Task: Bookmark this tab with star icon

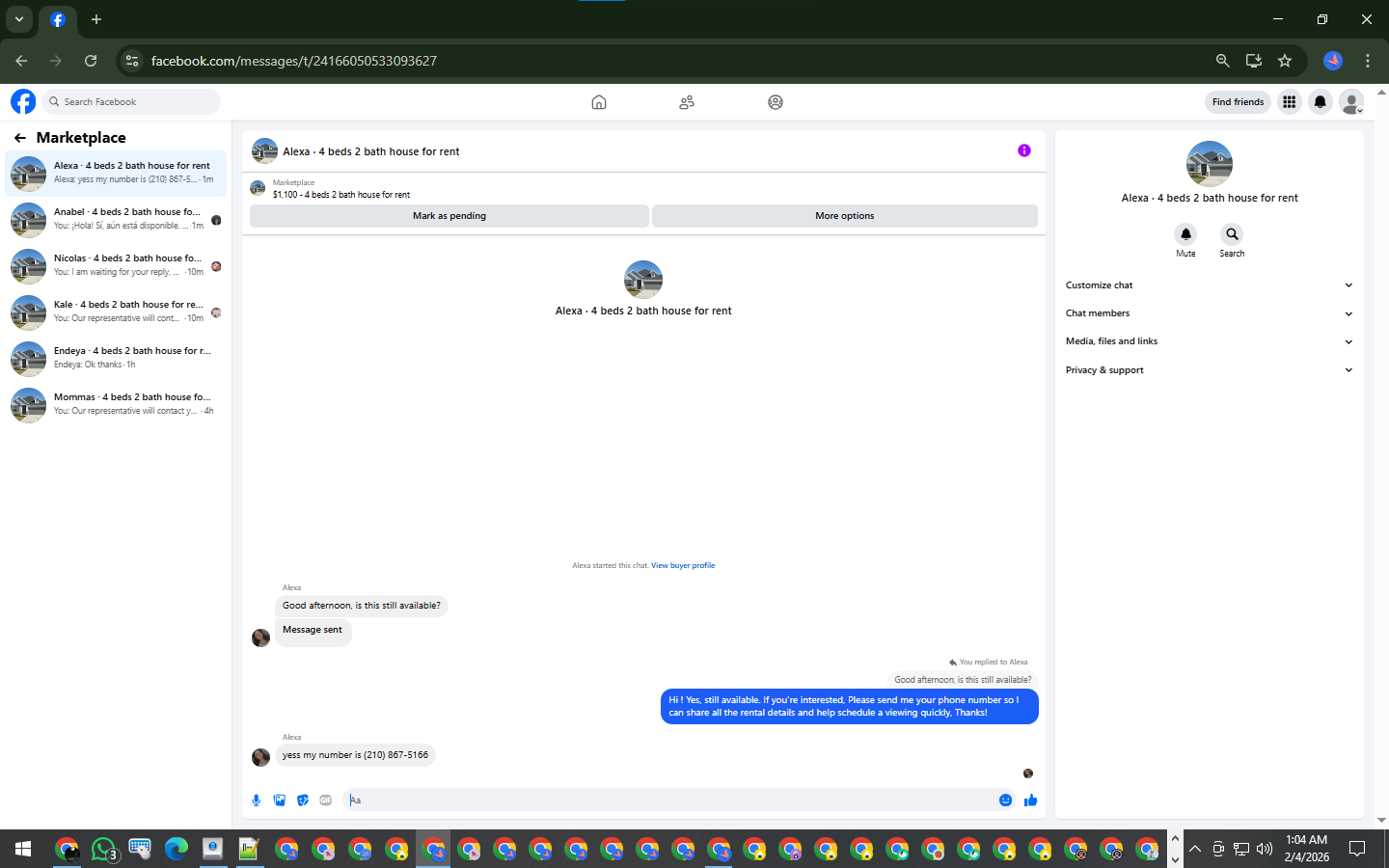Action: pos(1285,61)
